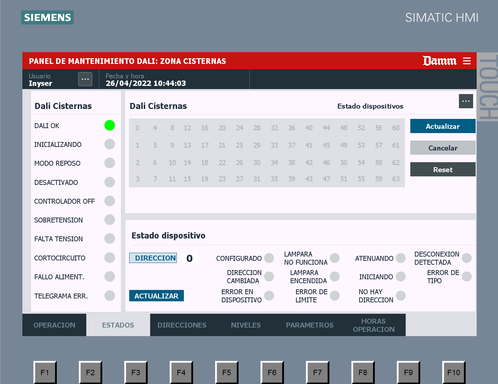Switch to HORAS OPERACION tab

coord(374,325)
